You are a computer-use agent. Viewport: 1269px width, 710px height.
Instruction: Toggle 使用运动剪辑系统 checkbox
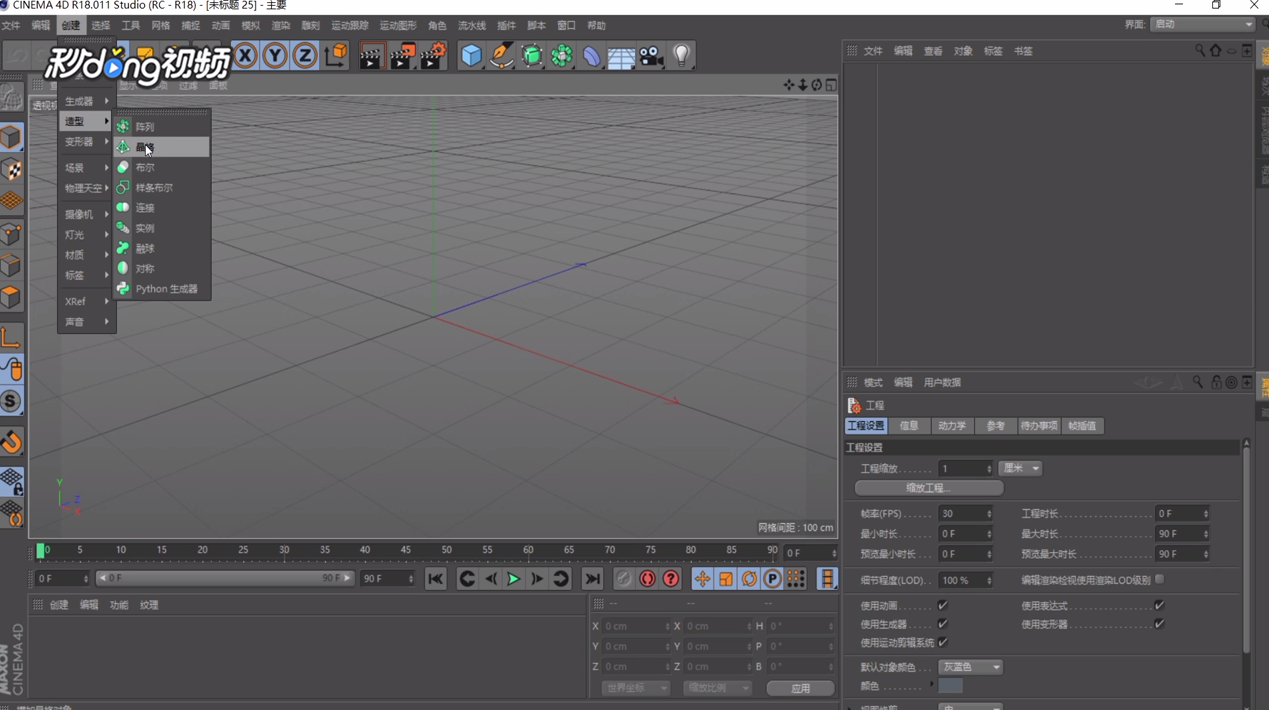942,643
